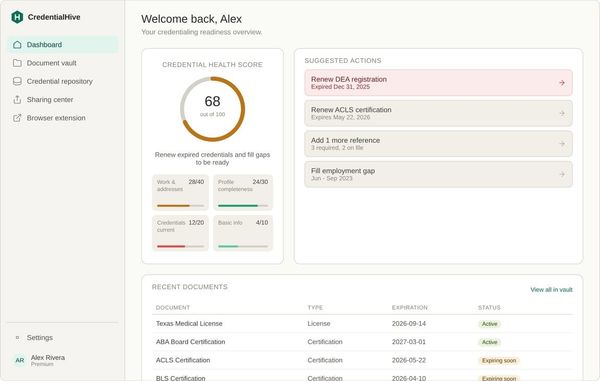This screenshot has width=600, height=381.
Task: Open ABA Board Certification row
Action: (x=362, y=342)
